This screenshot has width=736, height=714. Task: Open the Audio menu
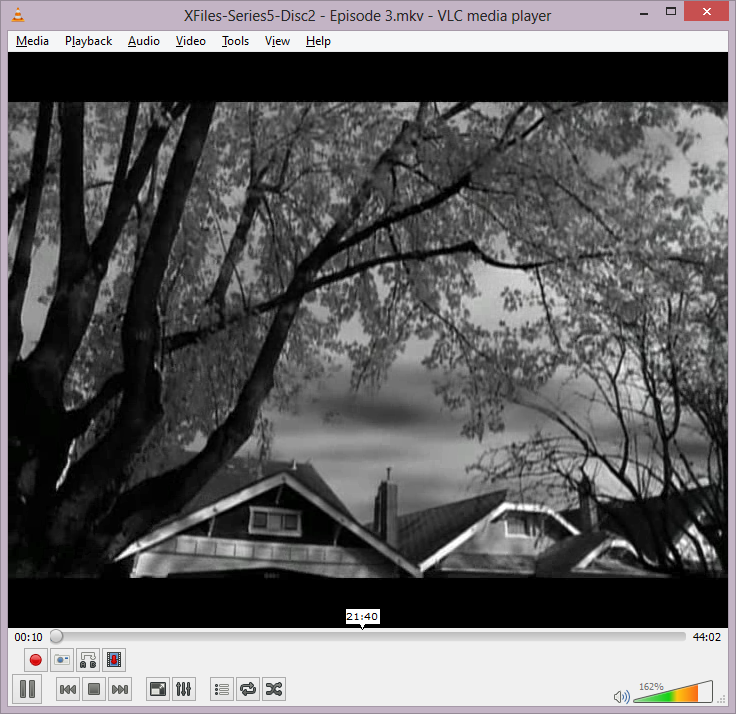pos(144,41)
